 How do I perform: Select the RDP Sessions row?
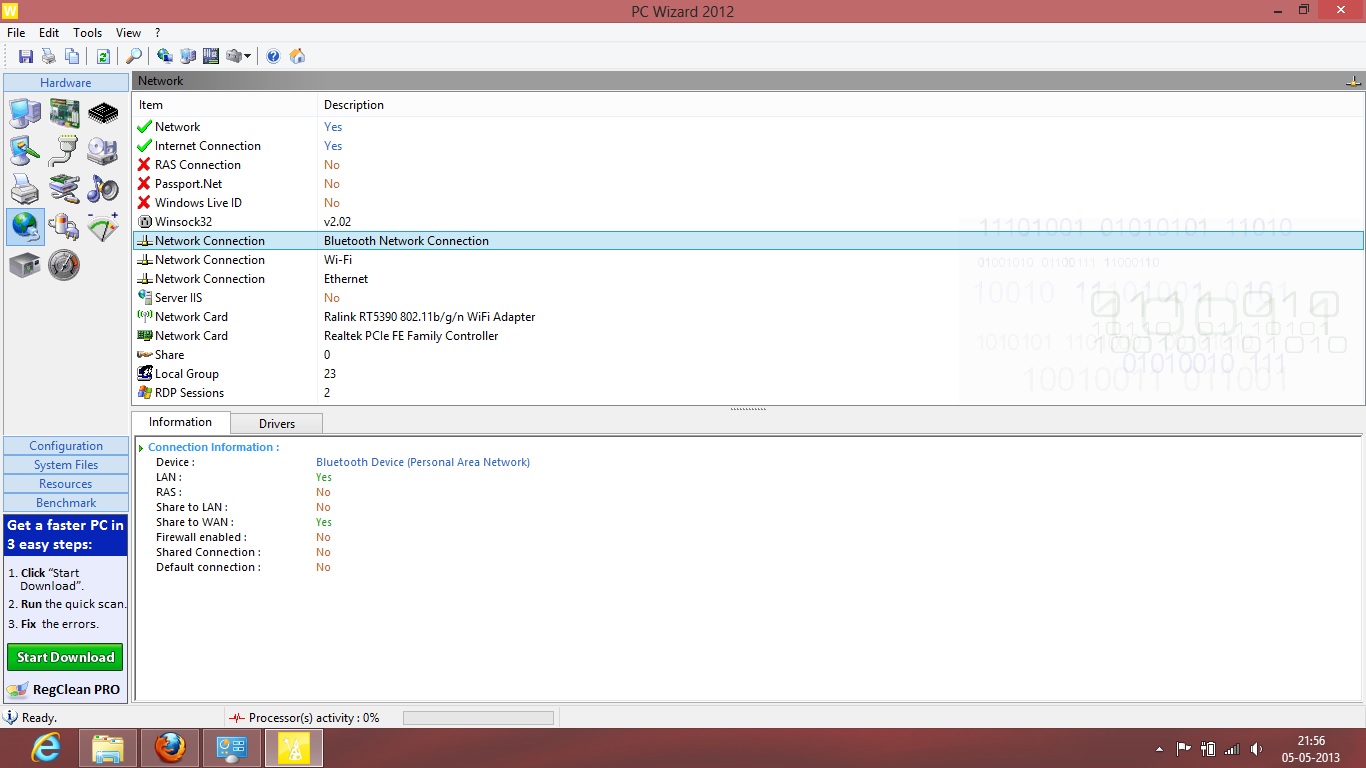click(x=748, y=393)
